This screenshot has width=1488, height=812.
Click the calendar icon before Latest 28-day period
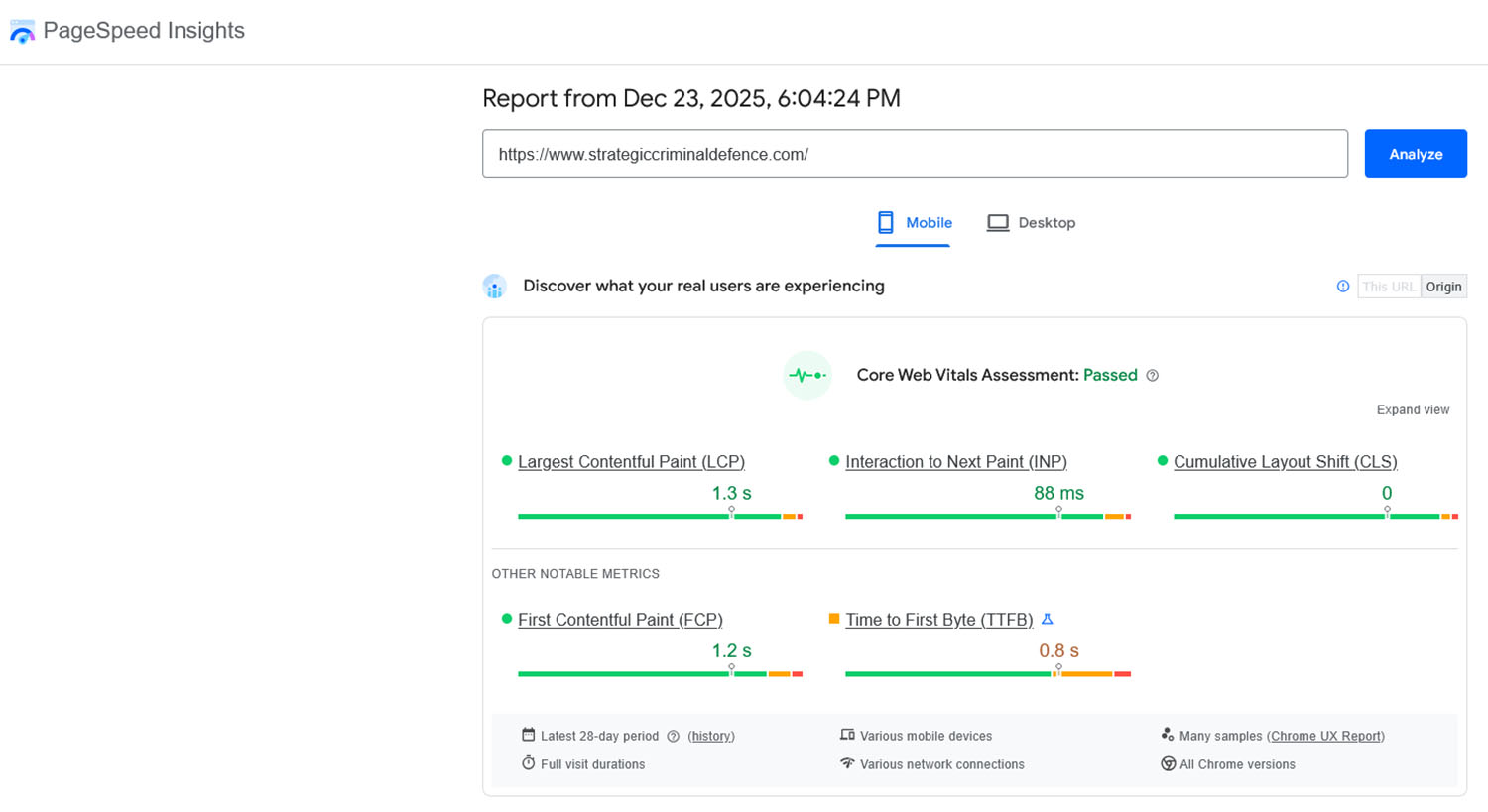point(527,736)
